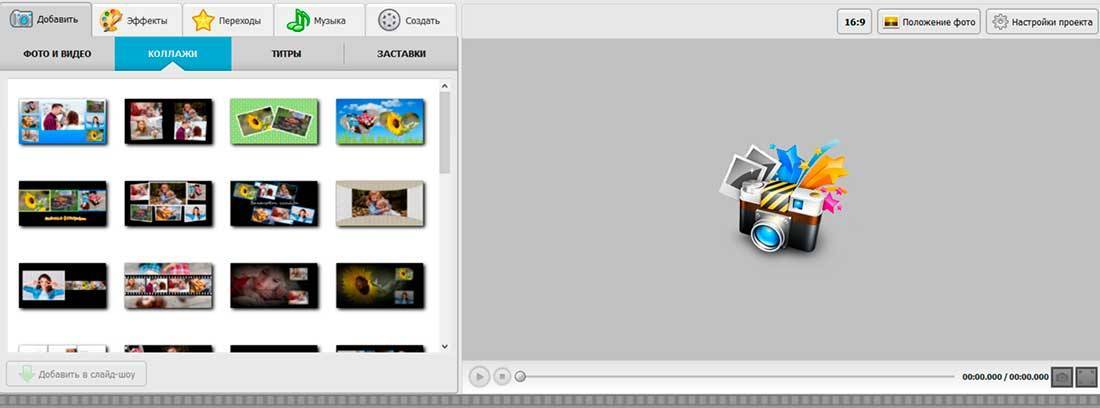The height and width of the screenshot is (408, 1100).
Task: Select the blue-band family collage thumbnail
Action: pos(62,121)
